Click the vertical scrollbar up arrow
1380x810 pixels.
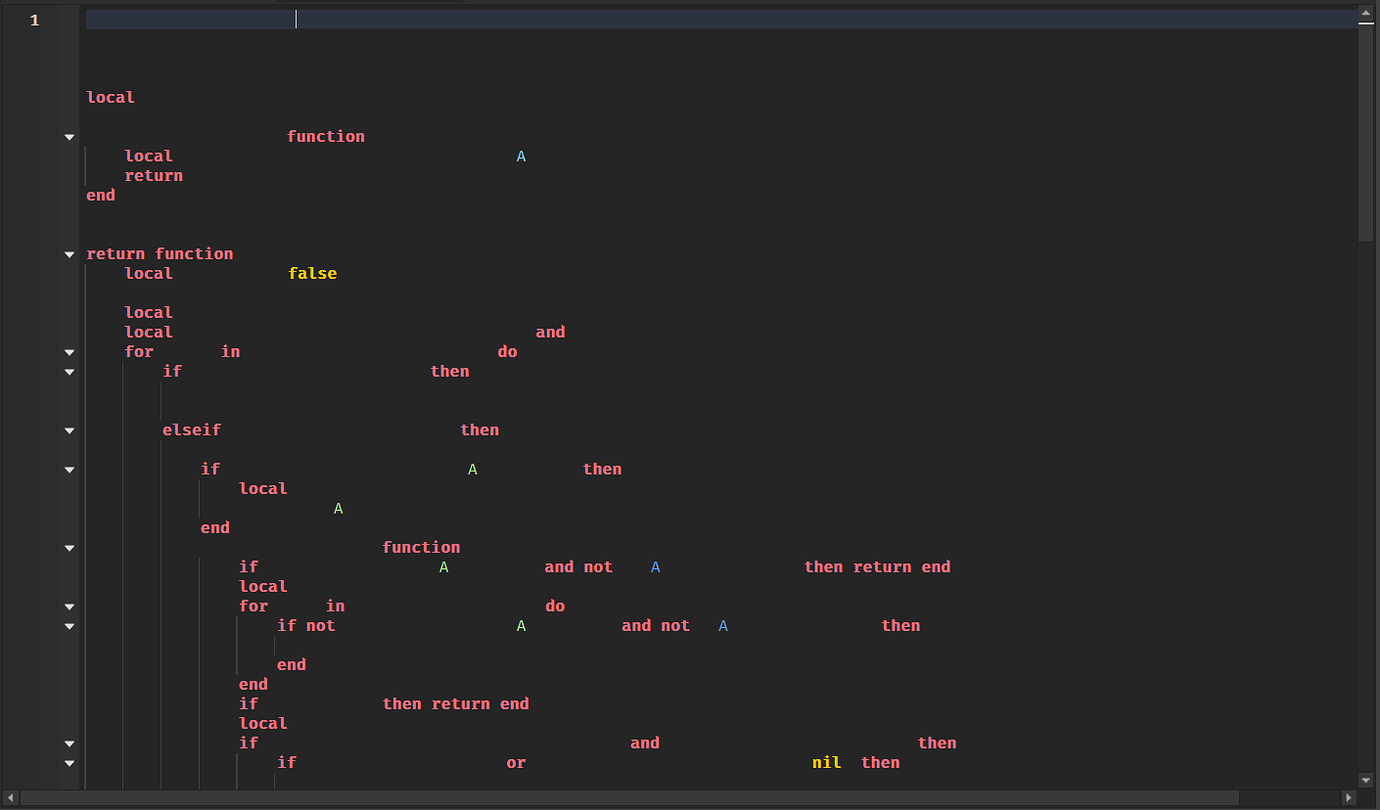pos(1367,14)
